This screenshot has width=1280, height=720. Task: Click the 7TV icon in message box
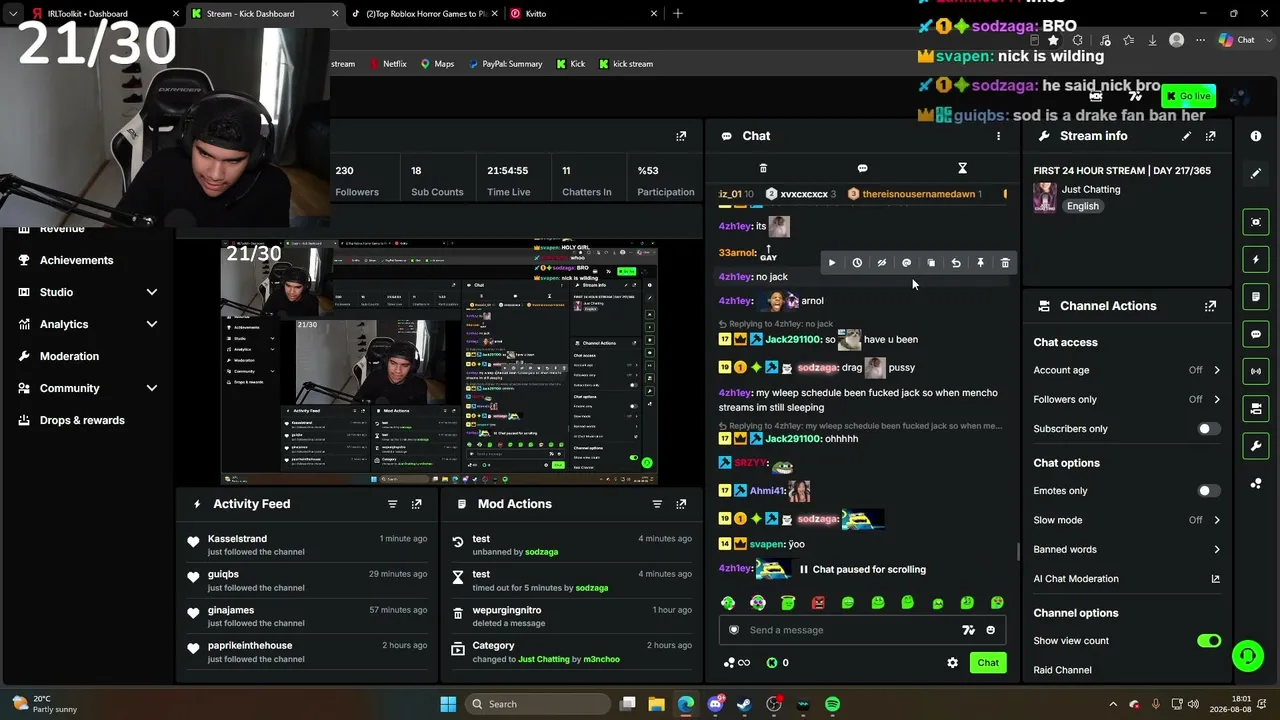(x=968, y=630)
